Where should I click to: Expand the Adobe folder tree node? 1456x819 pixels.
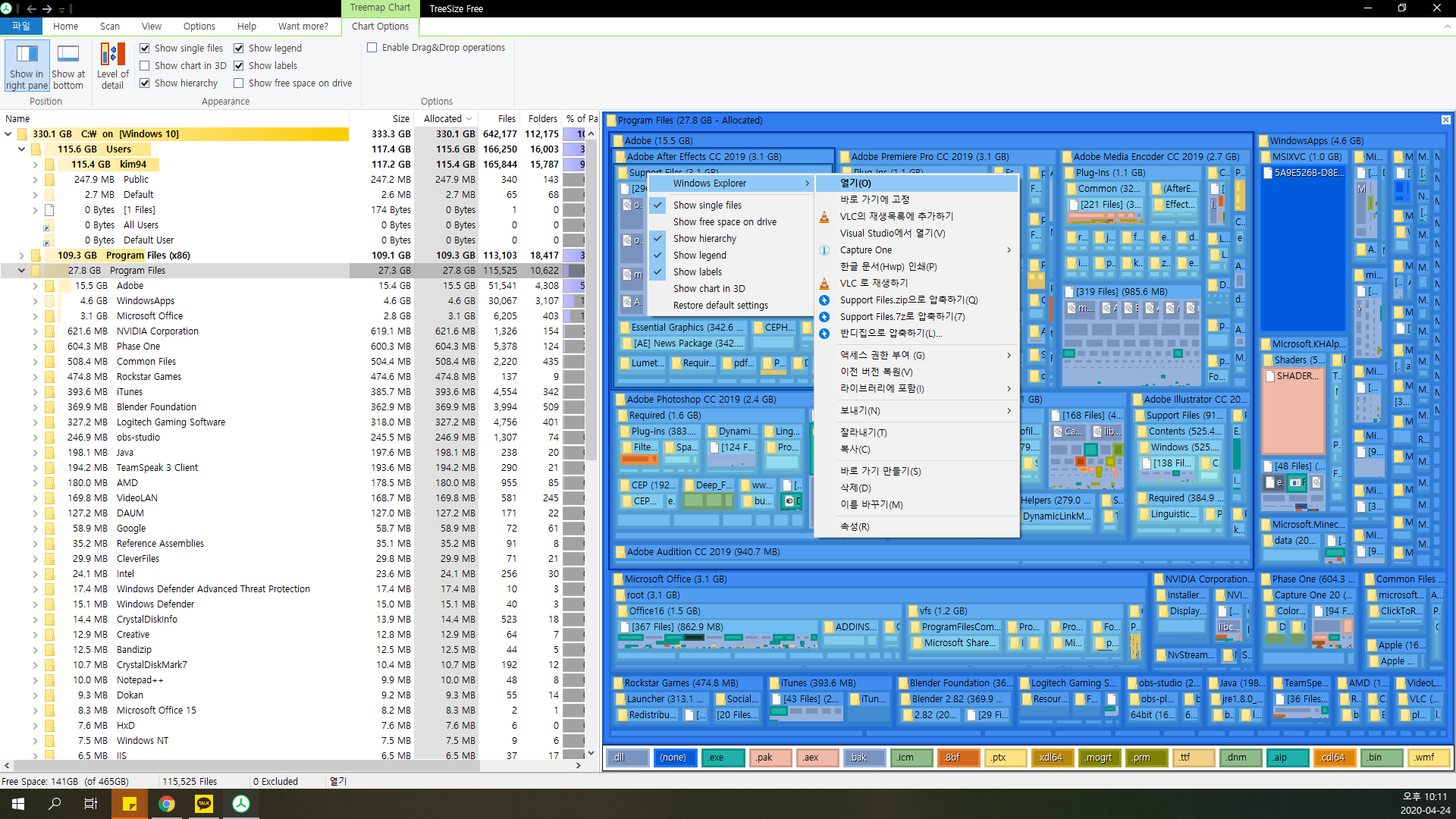(35, 286)
